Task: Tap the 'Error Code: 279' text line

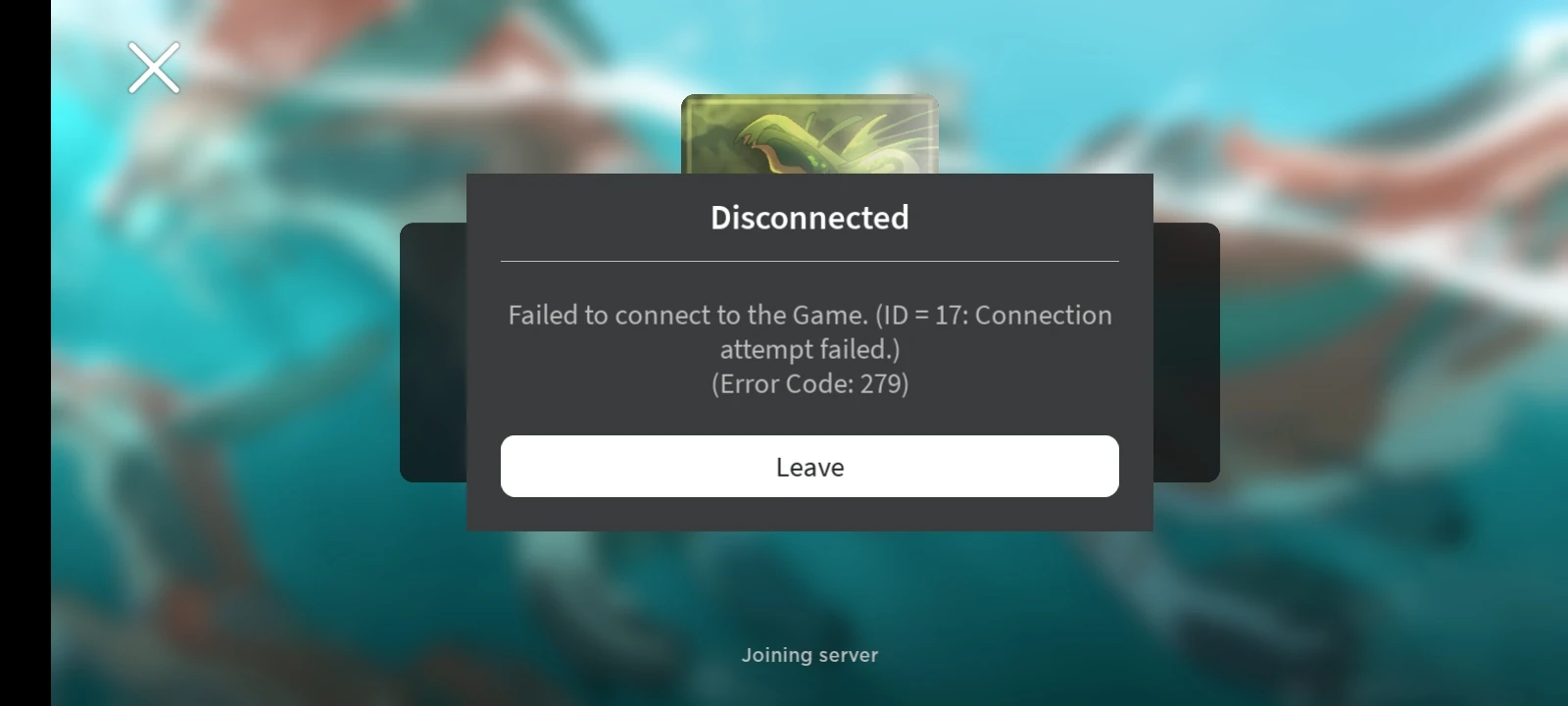Action: (809, 383)
